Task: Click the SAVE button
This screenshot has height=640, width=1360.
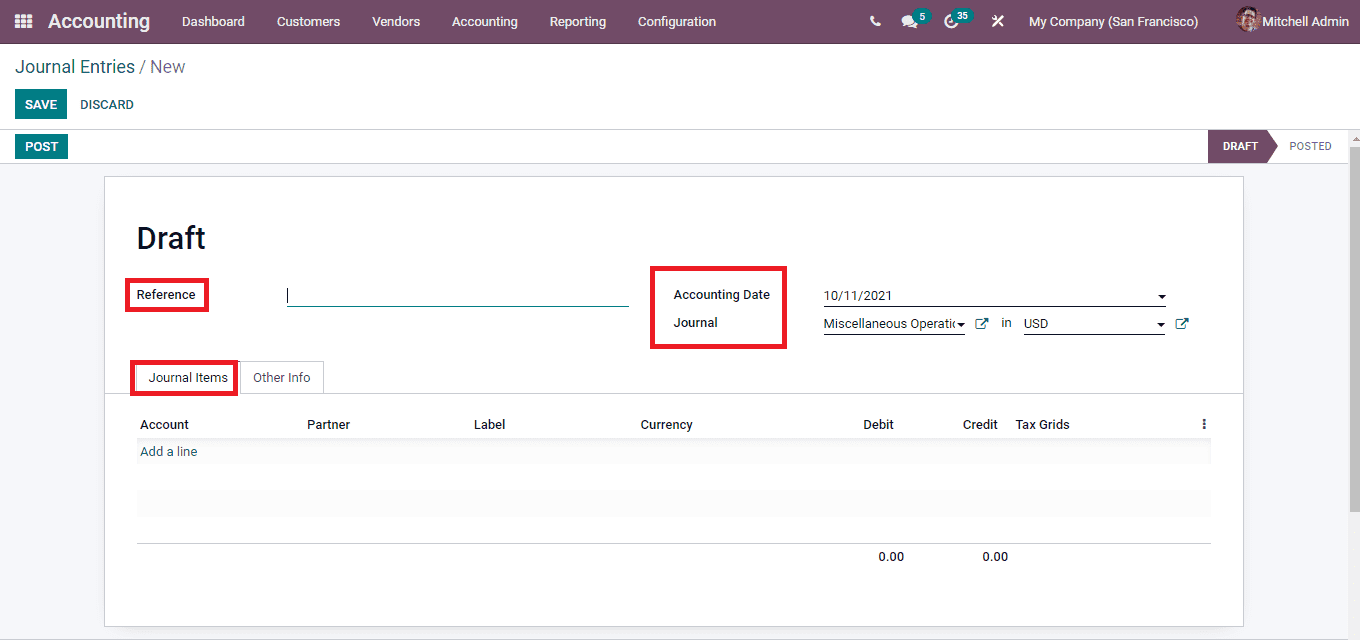Action: (x=40, y=104)
